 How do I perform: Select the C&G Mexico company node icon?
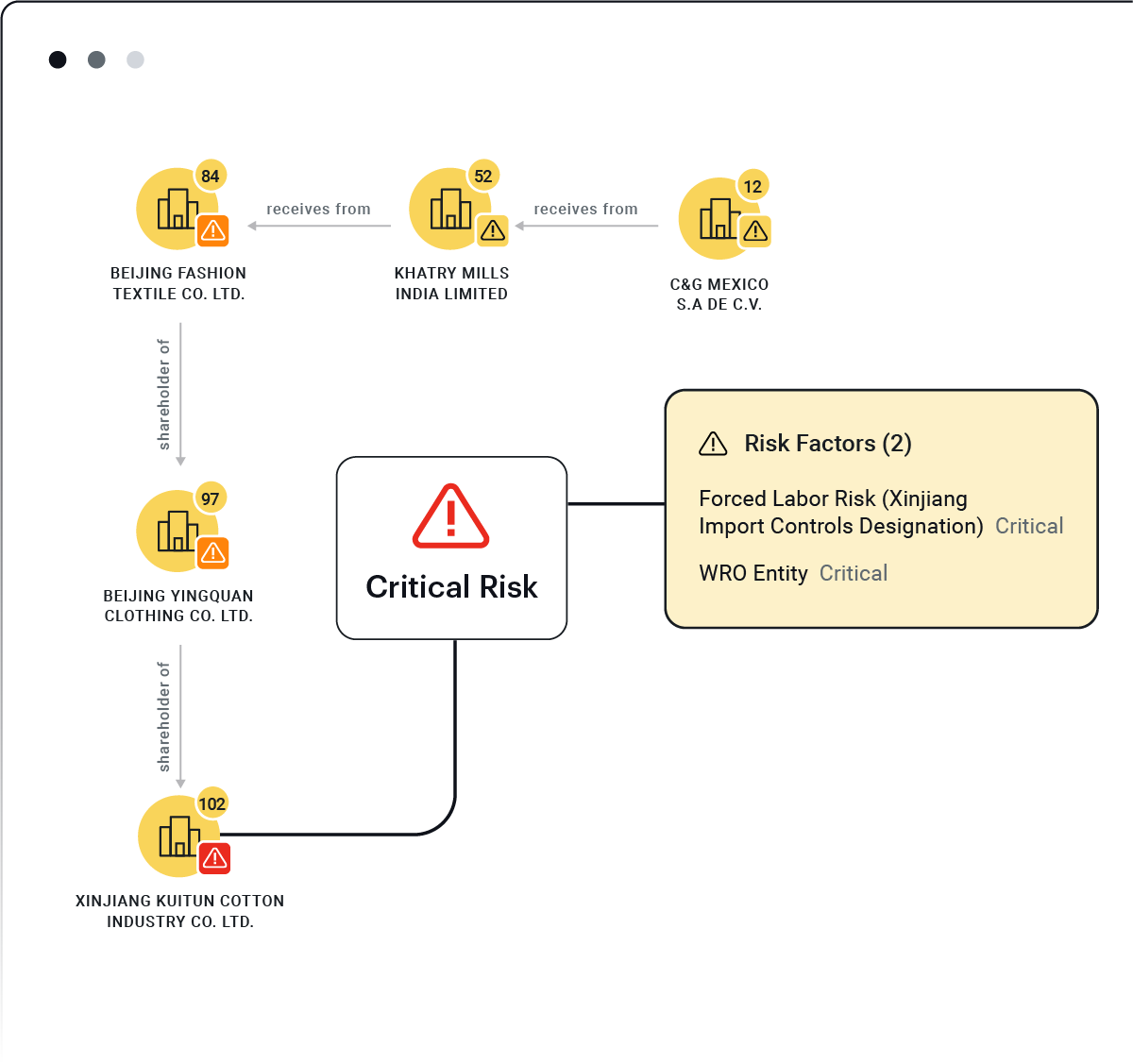719,218
